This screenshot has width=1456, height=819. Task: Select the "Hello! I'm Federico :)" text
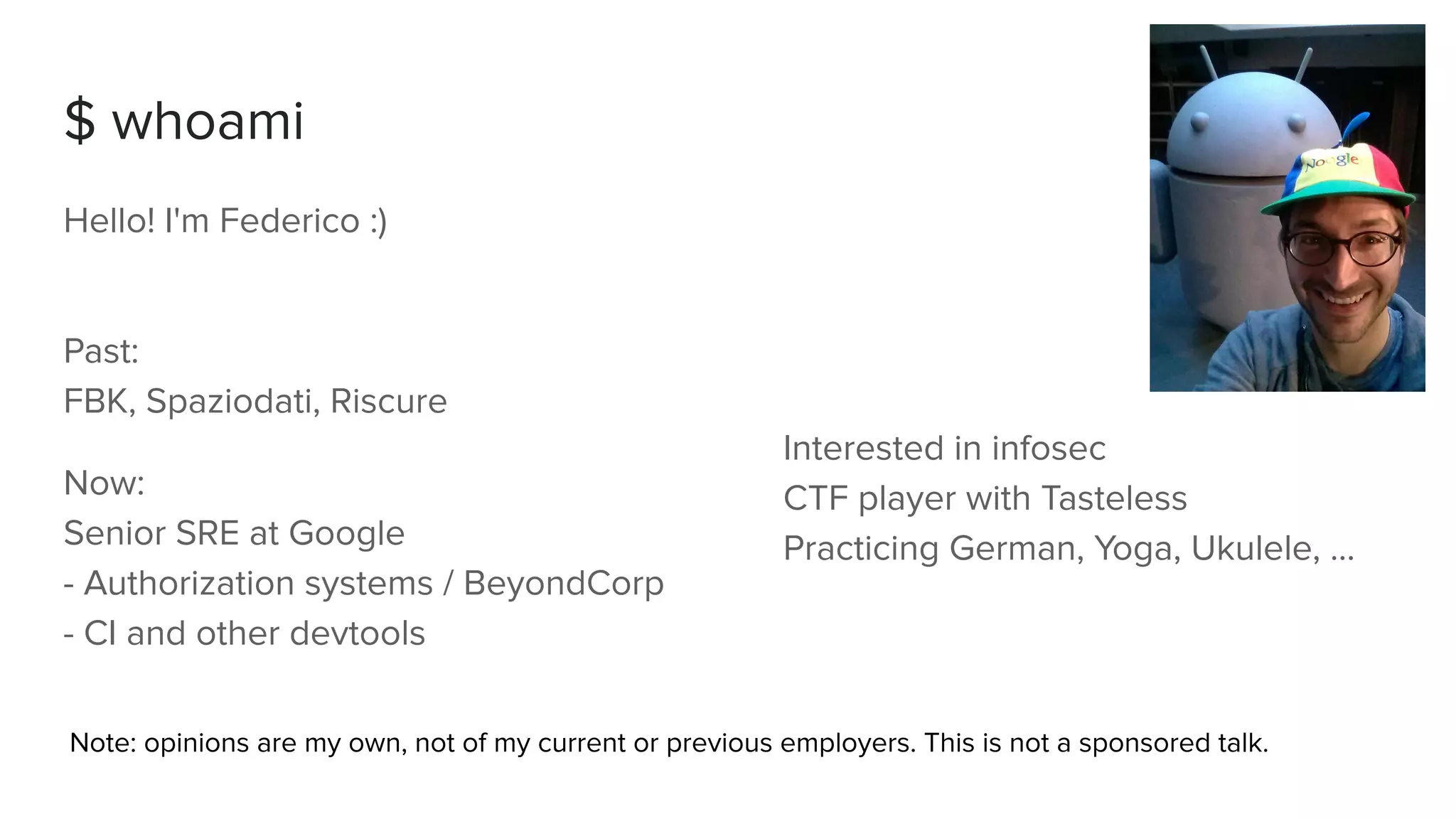pyautogui.click(x=225, y=221)
